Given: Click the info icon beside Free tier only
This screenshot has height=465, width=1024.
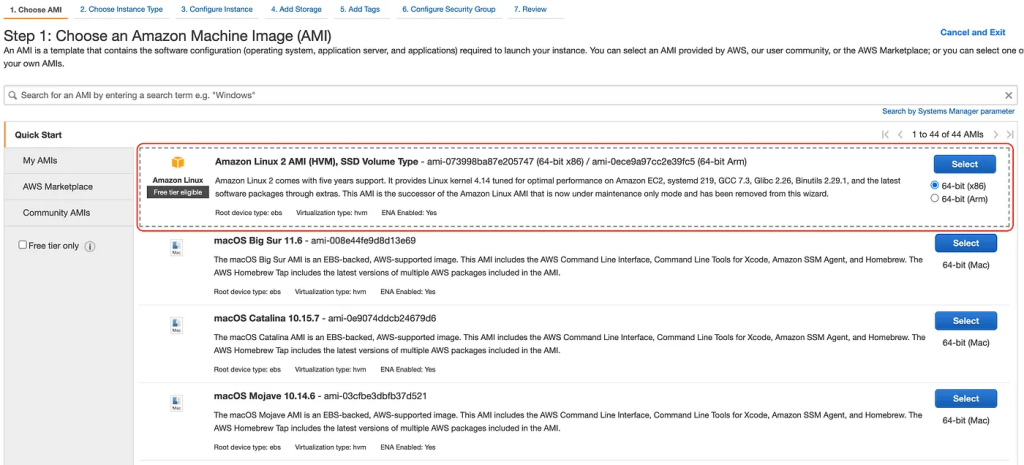Looking at the screenshot, I should click(90, 246).
